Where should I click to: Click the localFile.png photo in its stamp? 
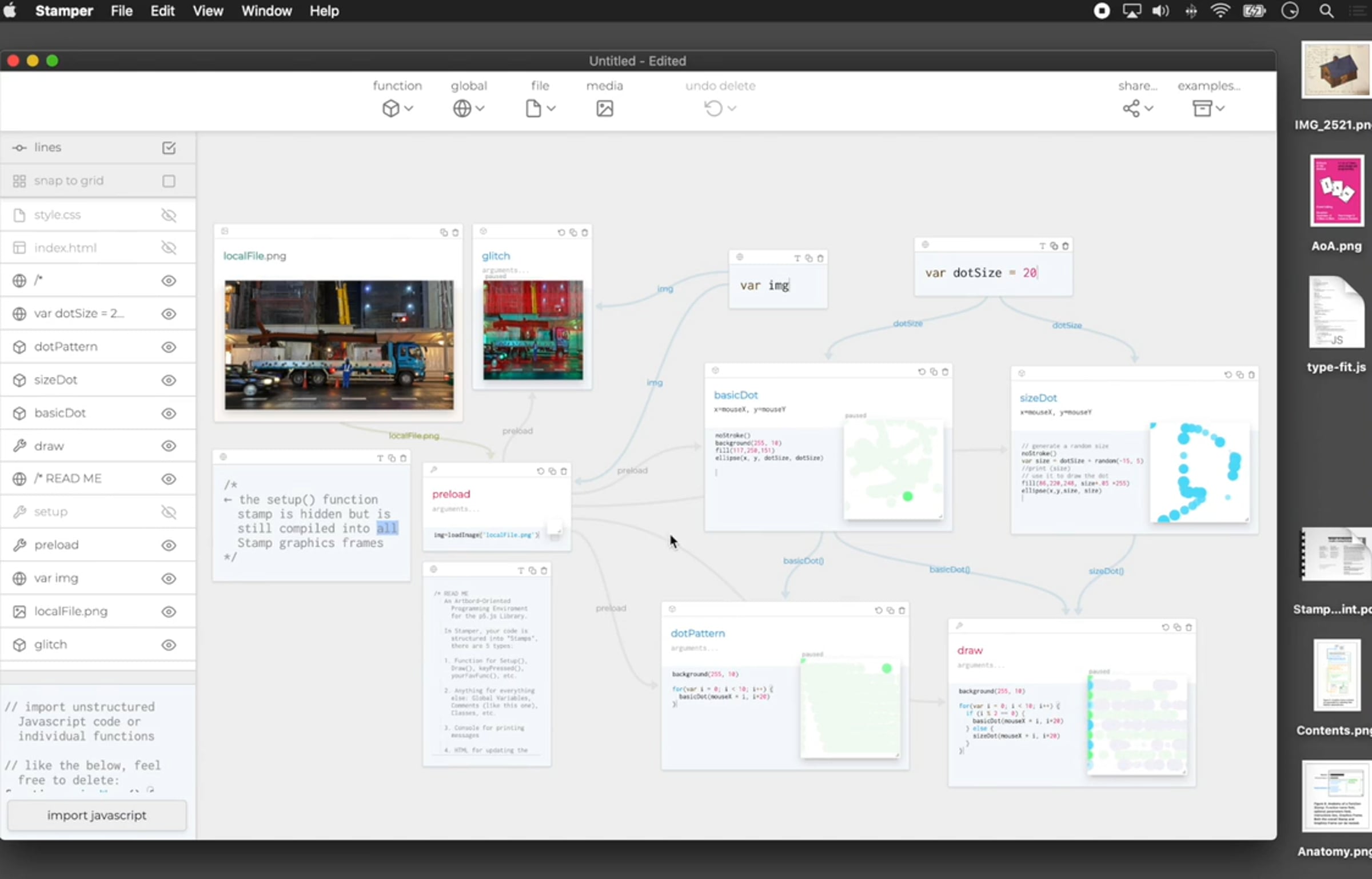click(x=339, y=344)
